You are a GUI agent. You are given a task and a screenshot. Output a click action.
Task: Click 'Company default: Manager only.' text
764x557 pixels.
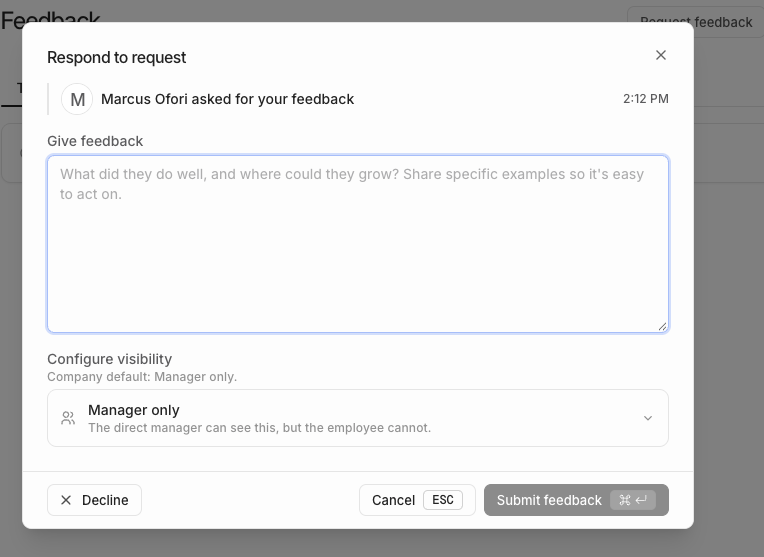pyautogui.click(x=142, y=377)
